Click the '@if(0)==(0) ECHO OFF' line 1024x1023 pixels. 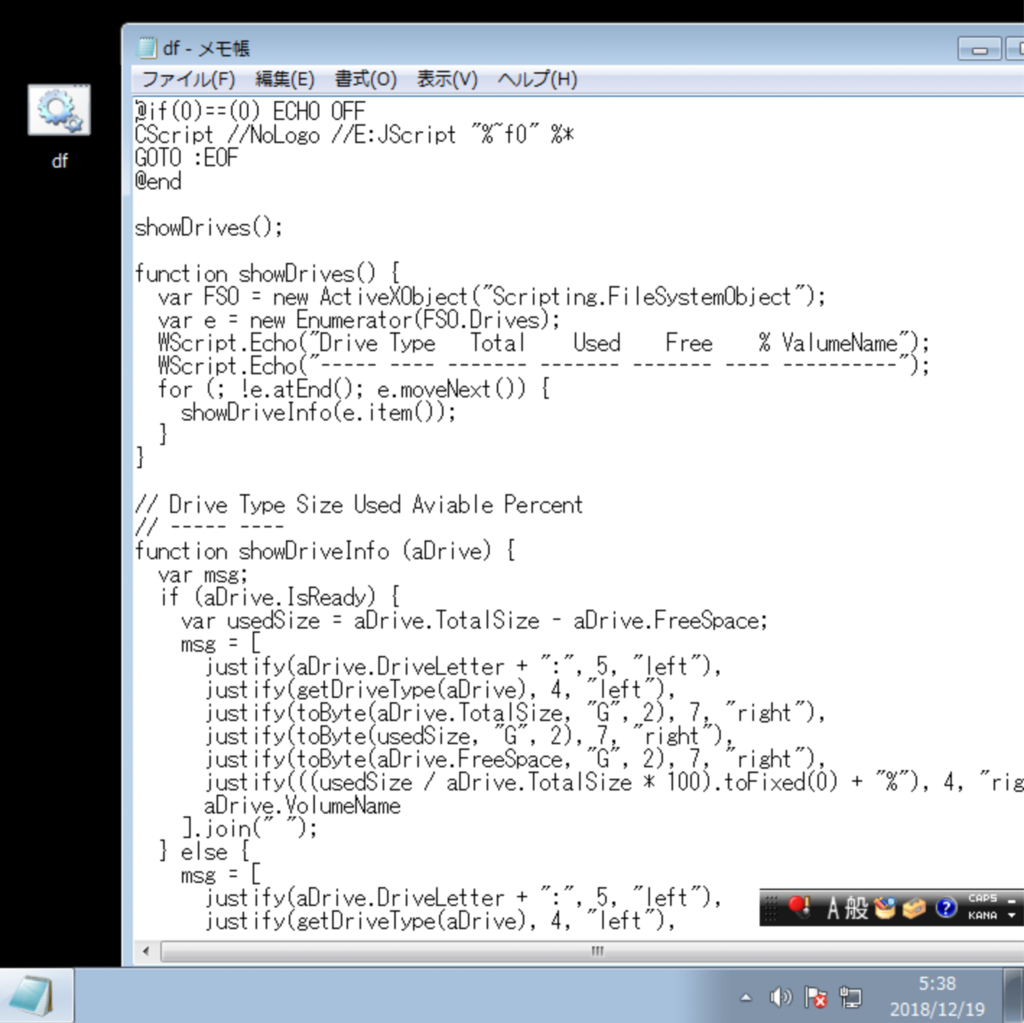tap(250, 112)
